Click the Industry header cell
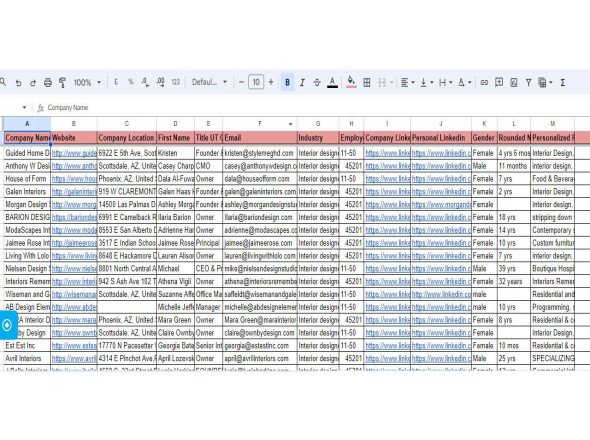Image resolution: width=590 pixels, height=440 pixels. click(x=318, y=138)
